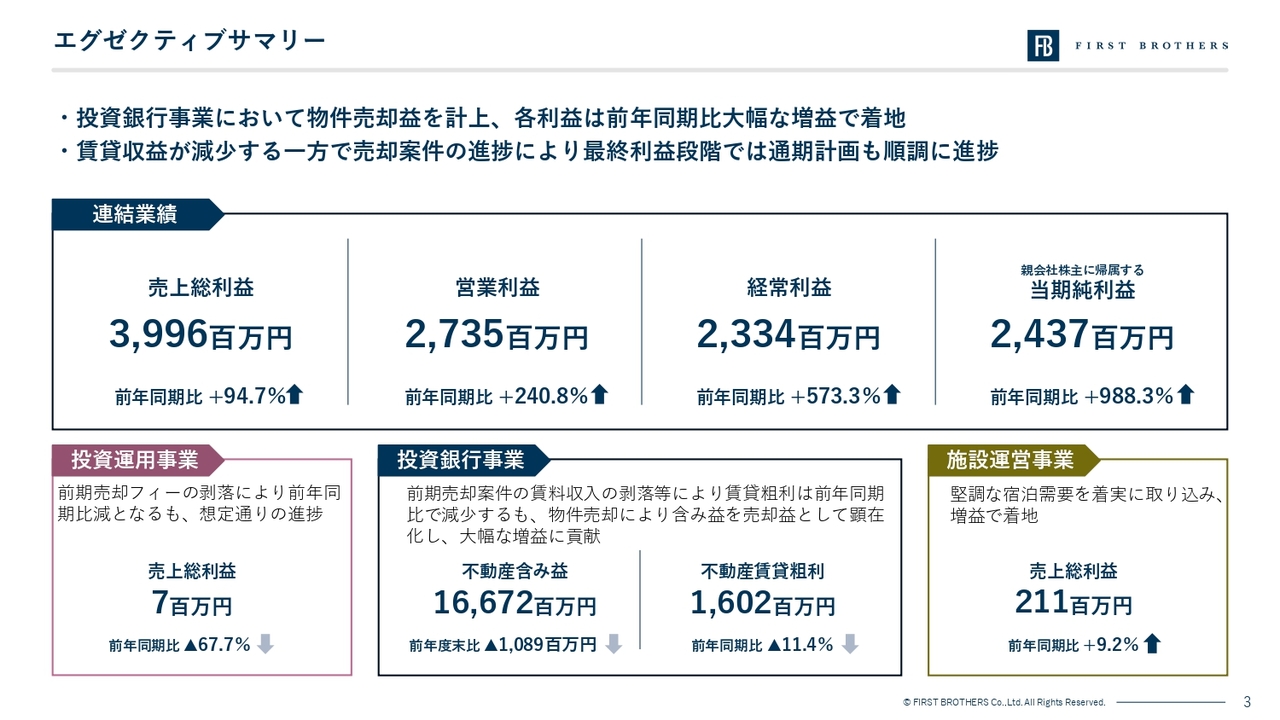
Task: Click the first summary bullet about 物件売却益
Action: coord(481,119)
